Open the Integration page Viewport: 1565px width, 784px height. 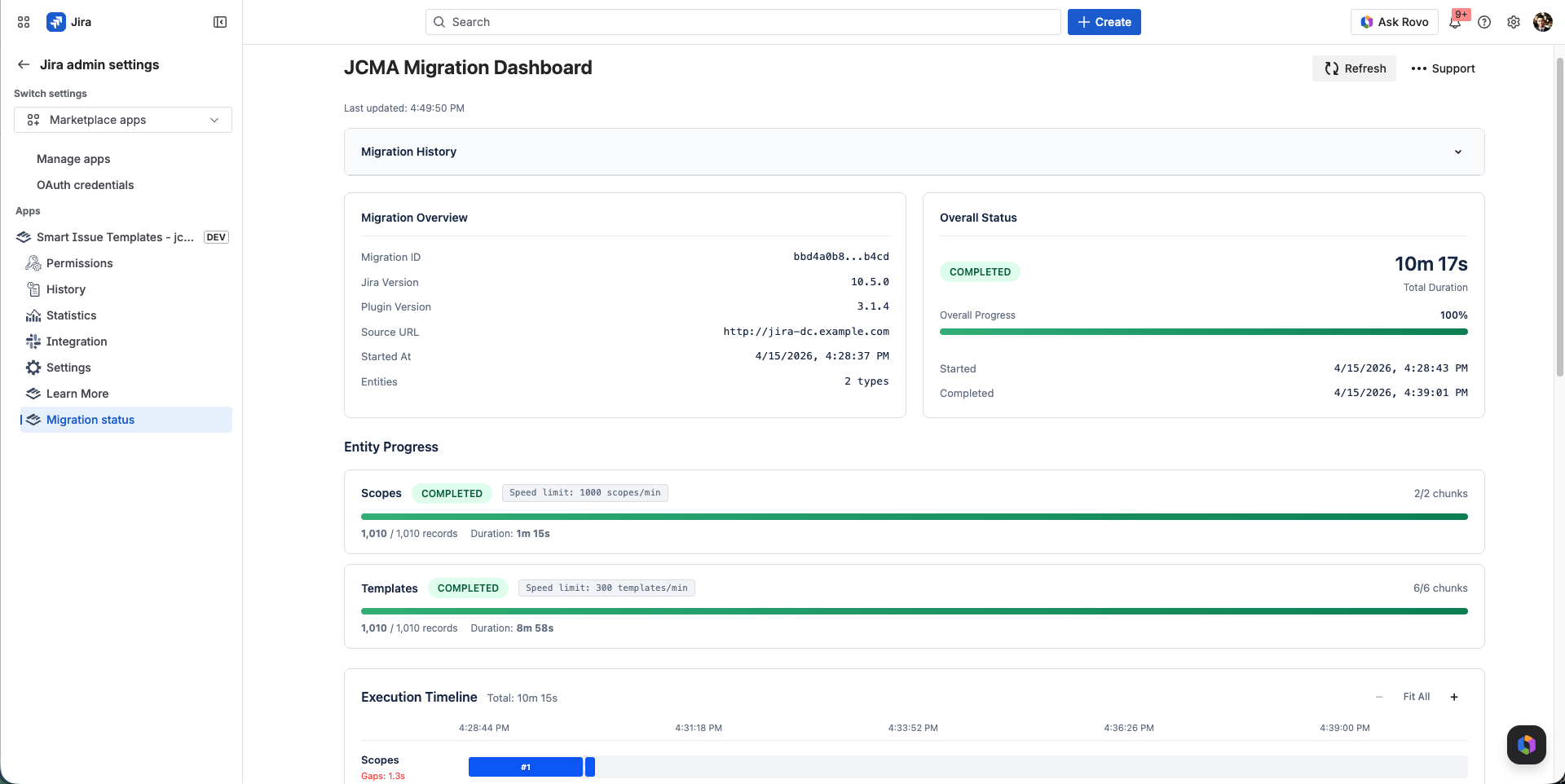(x=77, y=341)
